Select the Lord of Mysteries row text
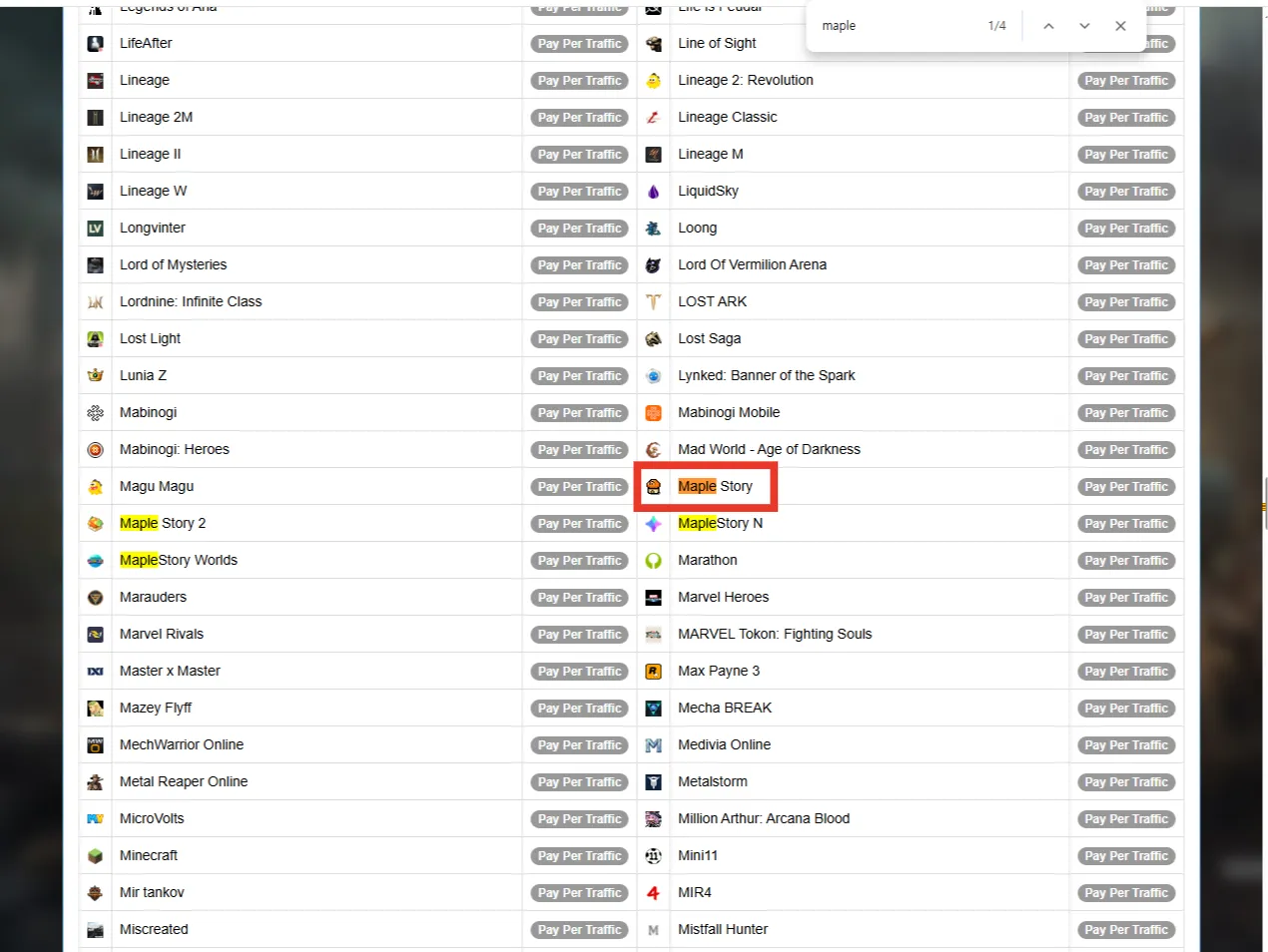Image resolution: width=1268 pixels, height=952 pixels. click(x=174, y=264)
